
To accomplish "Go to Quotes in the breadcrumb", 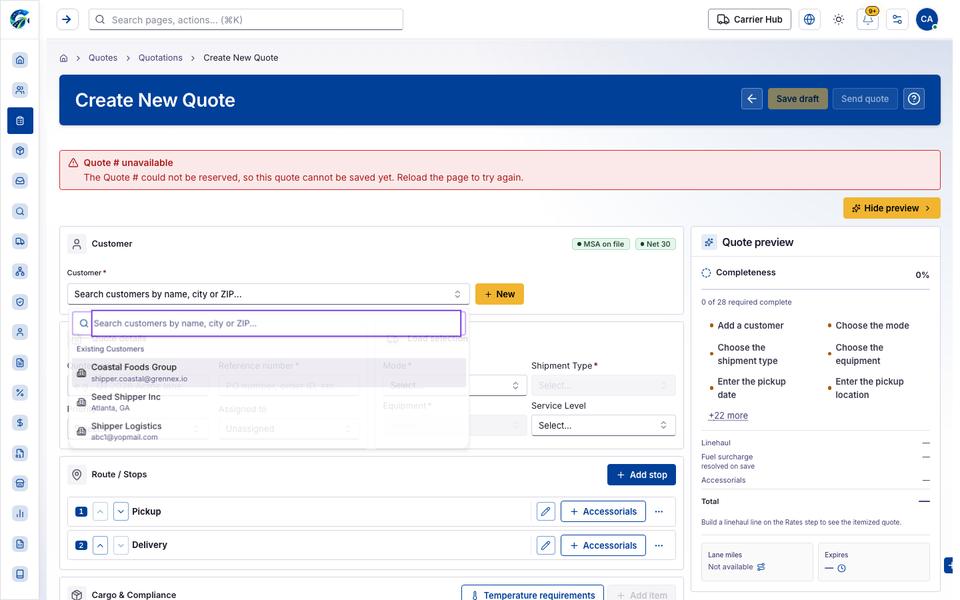I will coord(103,58).
